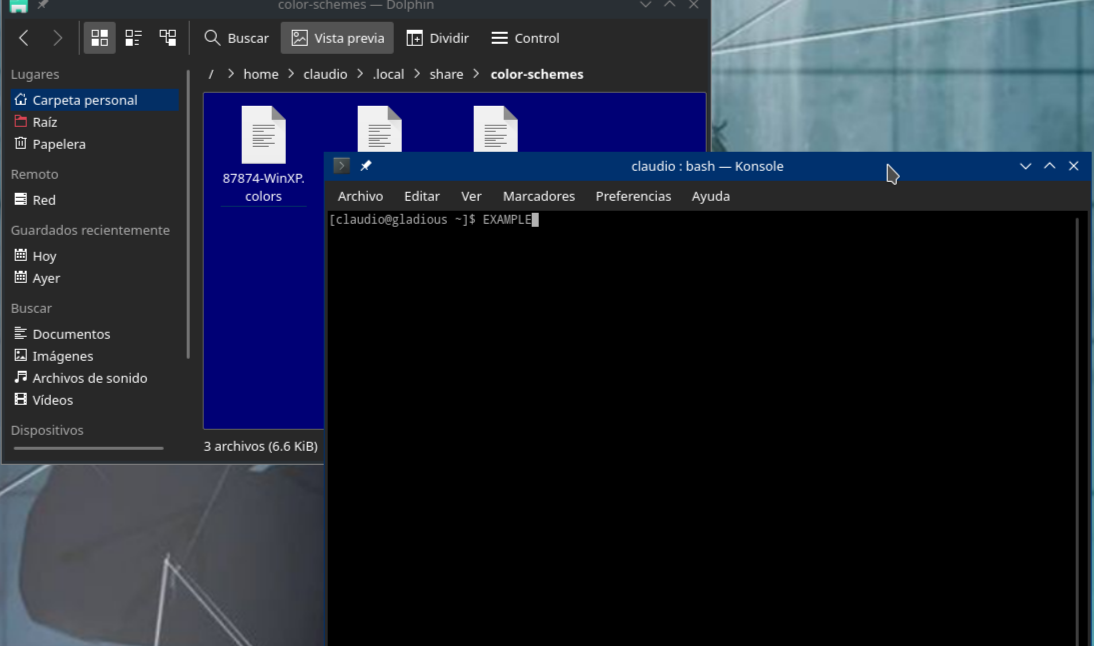Open Buscar search in Dolphin
This screenshot has height=646, width=1094.
tap(237, 38)
